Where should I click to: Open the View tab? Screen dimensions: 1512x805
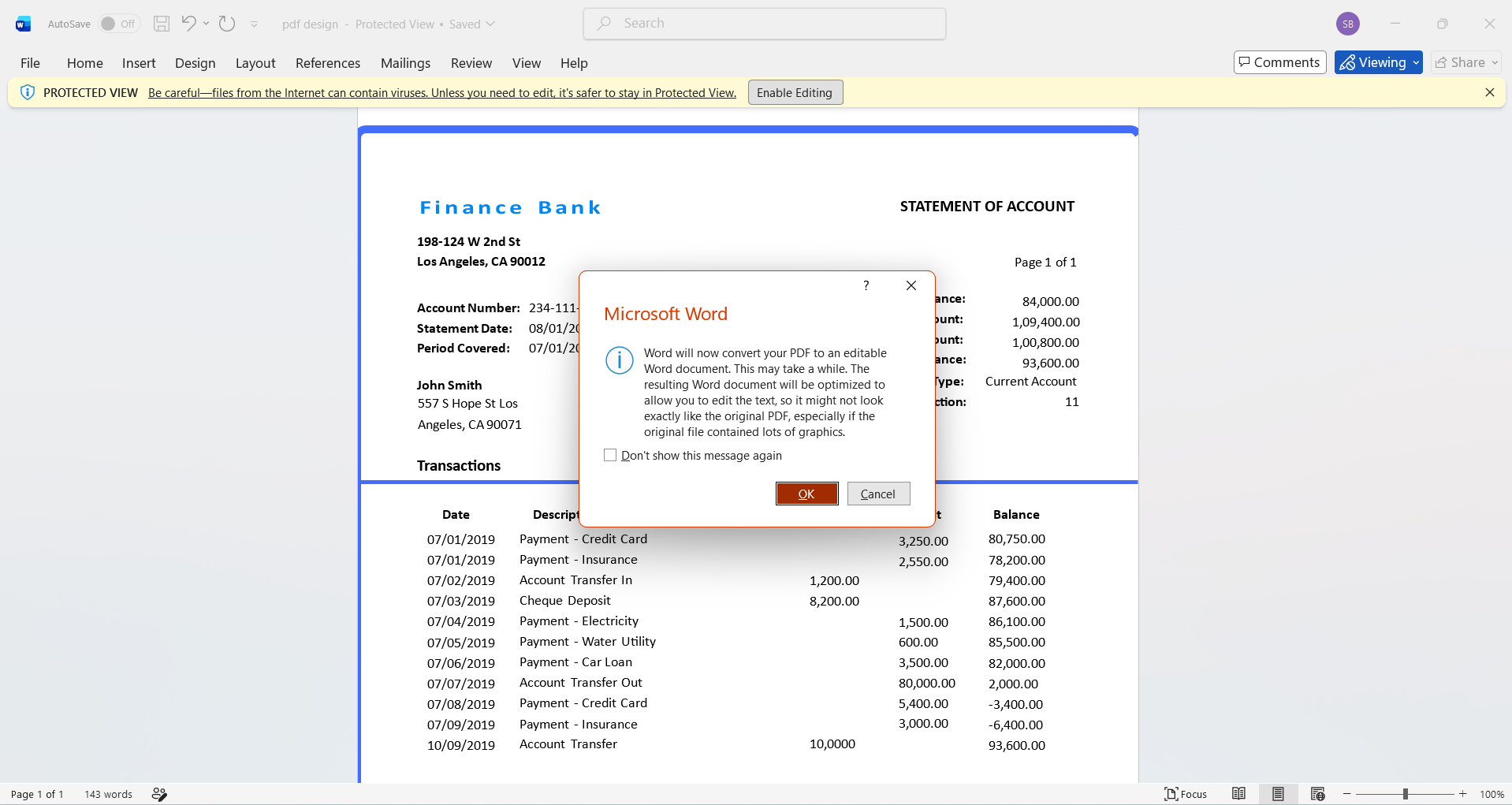pyautogui.click(x=527, y=63)
